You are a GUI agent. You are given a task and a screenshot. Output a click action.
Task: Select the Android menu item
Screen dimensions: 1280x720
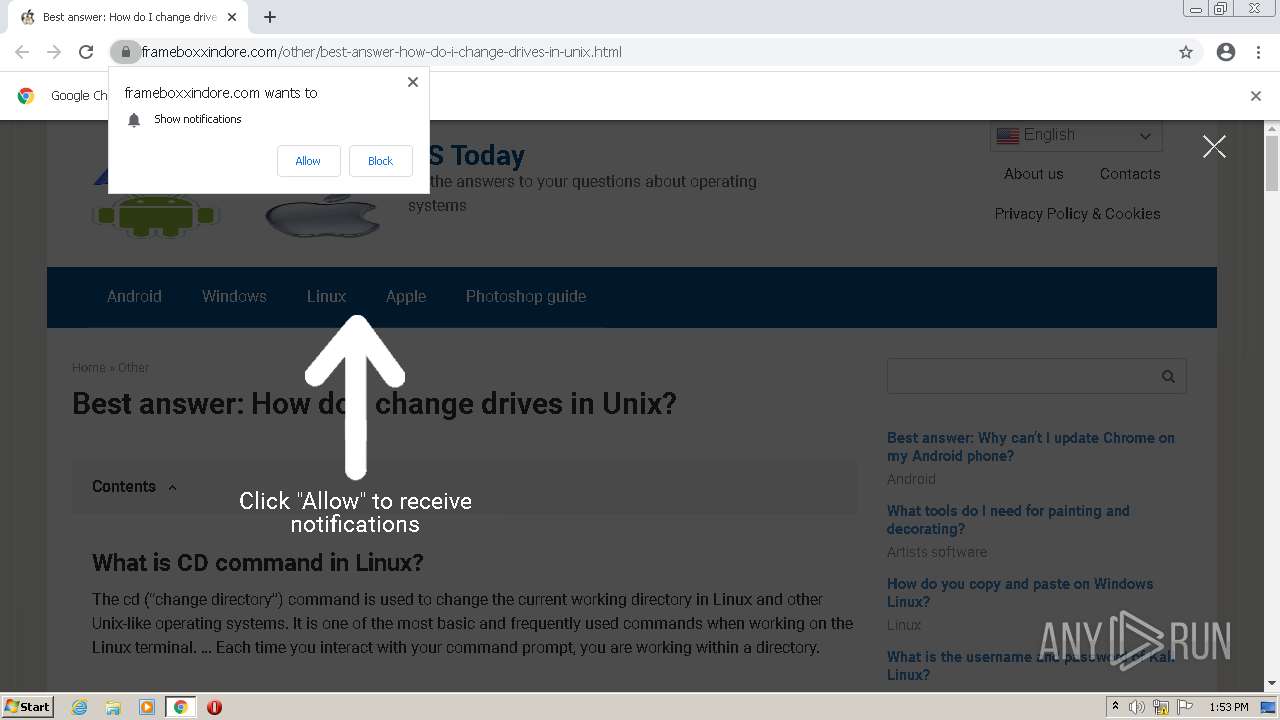pyautogui.click(x=134, y=296)
